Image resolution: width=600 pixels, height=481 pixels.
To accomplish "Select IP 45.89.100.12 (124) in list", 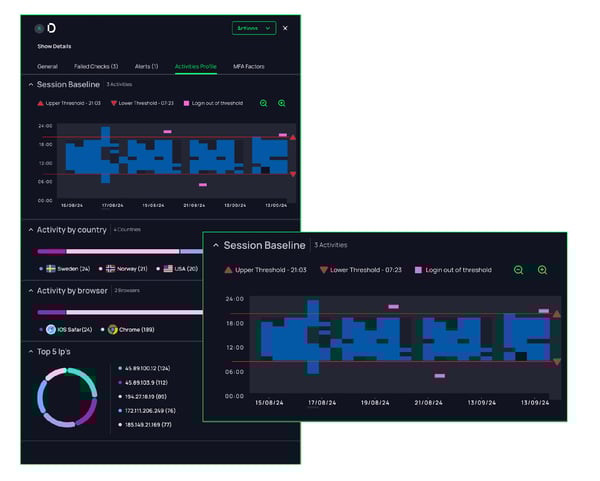I will tap(147, 368).
